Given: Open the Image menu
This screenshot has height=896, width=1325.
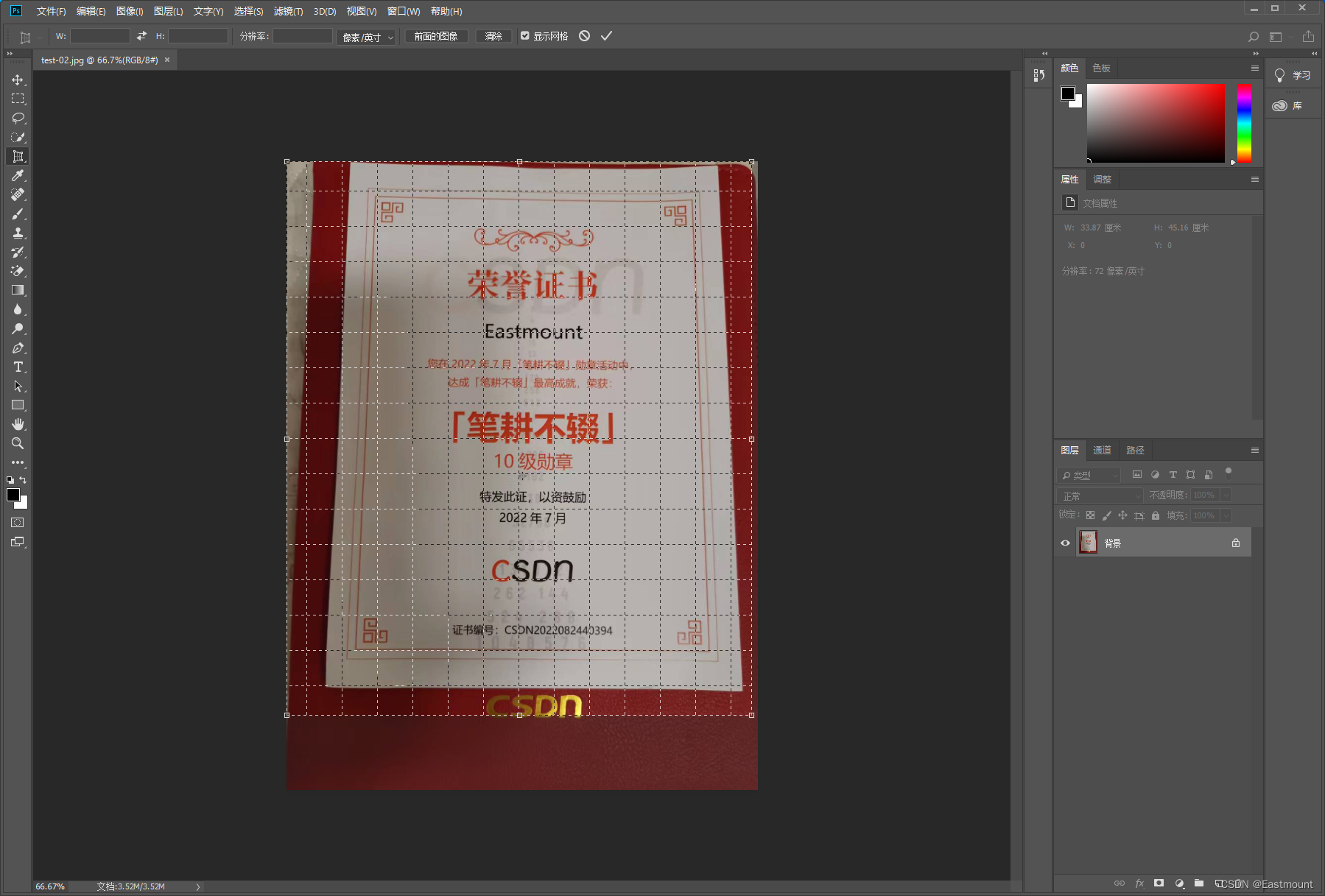Looking at the screenshot, I should 130,11.
